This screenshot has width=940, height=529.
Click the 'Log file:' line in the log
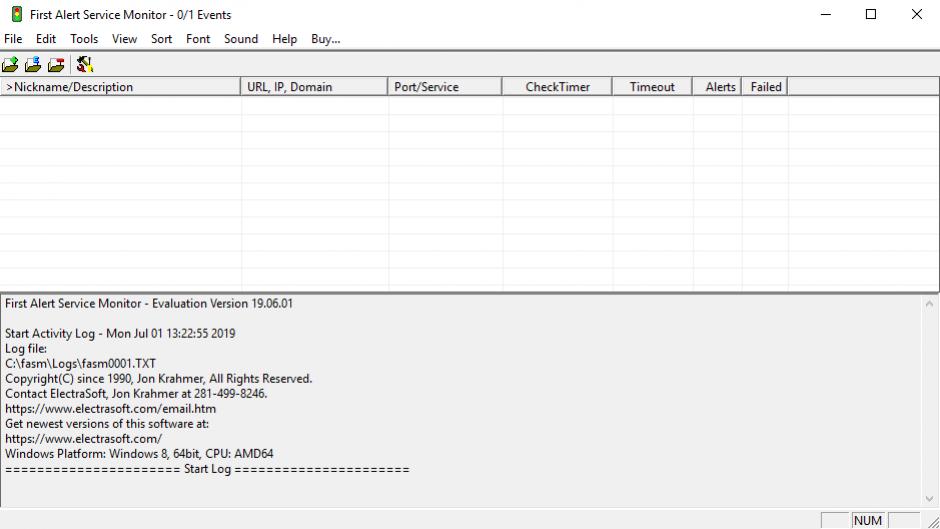point(26,349)
